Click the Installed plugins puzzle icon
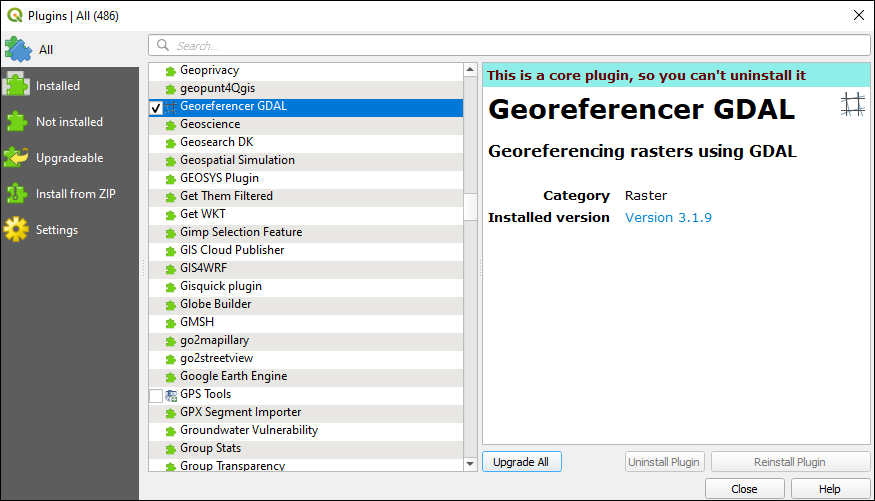 17,85
